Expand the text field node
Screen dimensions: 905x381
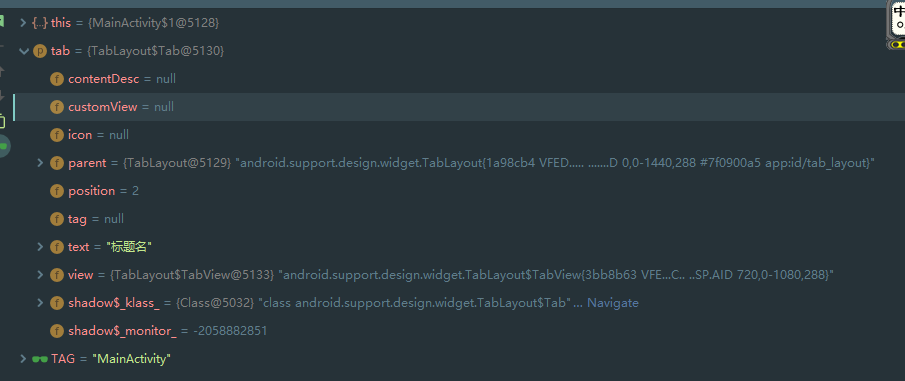click(x=40, y=246)
